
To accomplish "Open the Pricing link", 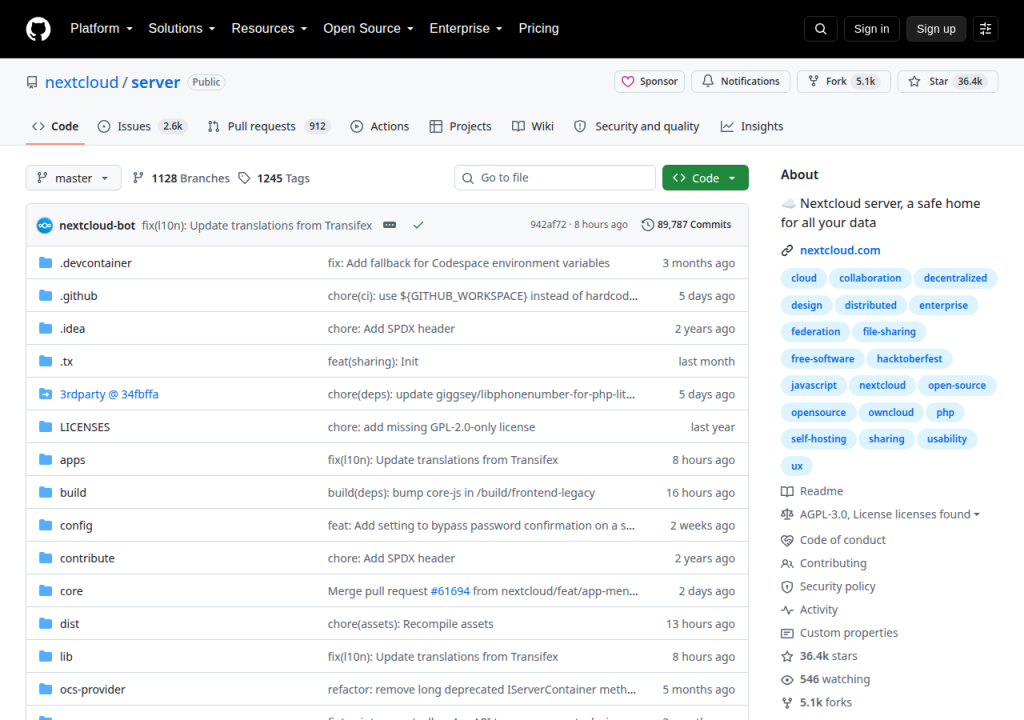I will pyautogui.click(x=538, y=29).
